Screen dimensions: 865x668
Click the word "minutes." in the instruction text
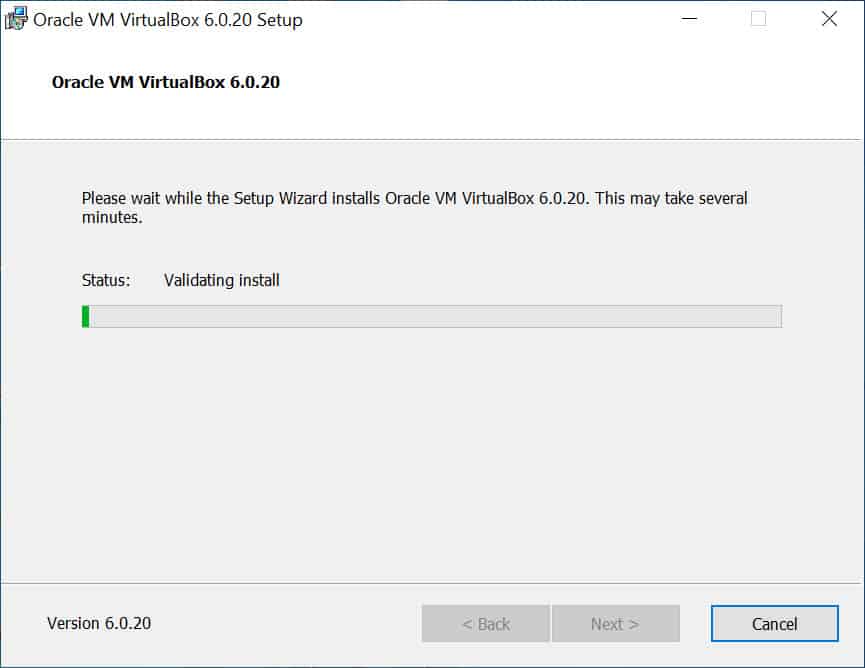[x=112, y=217]
